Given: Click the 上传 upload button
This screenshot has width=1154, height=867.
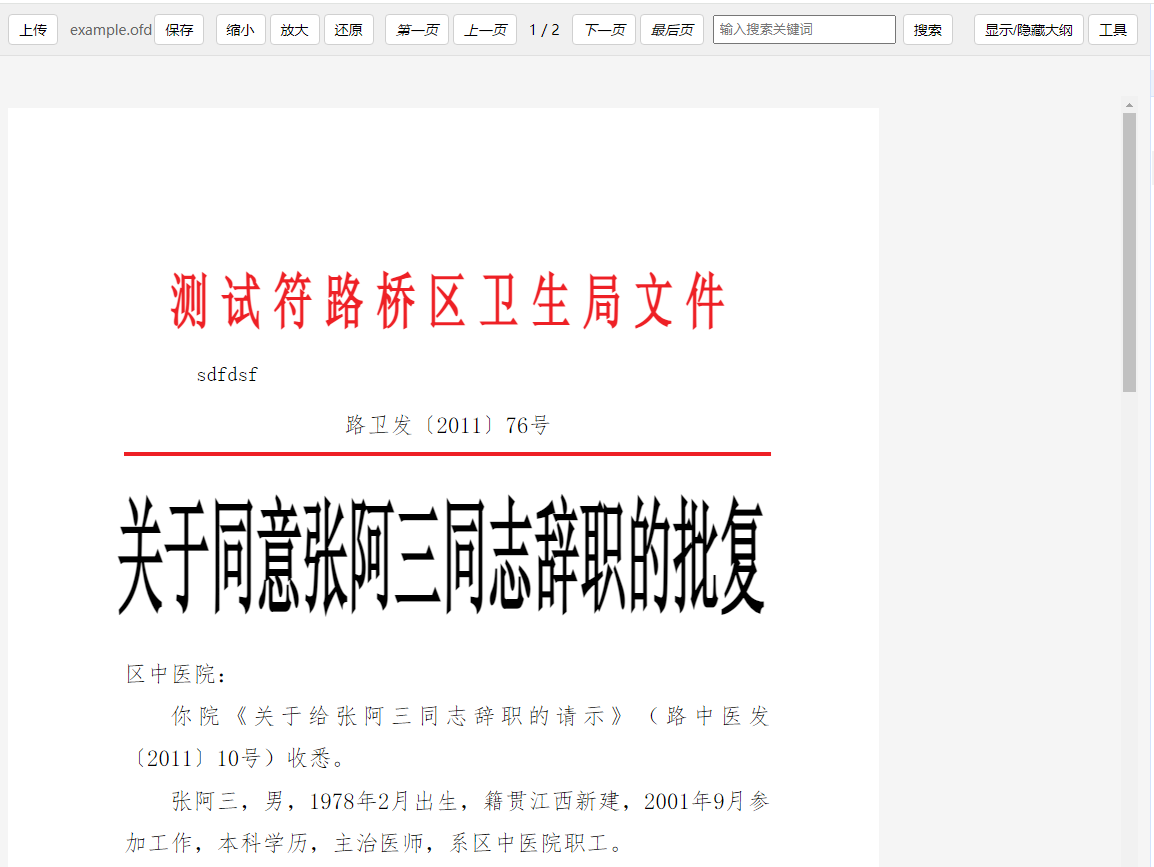Looking at the screenshot, I should coord(33,30).
